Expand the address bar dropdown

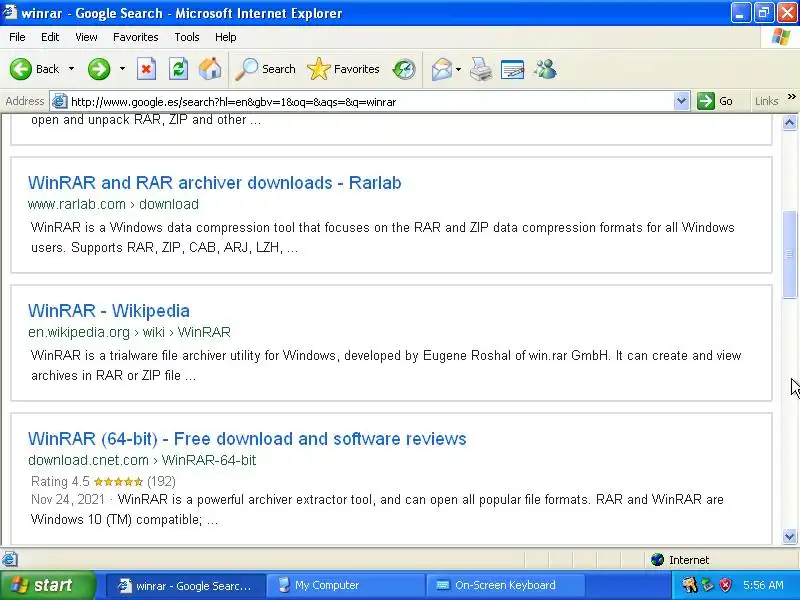tap(681, 102)
